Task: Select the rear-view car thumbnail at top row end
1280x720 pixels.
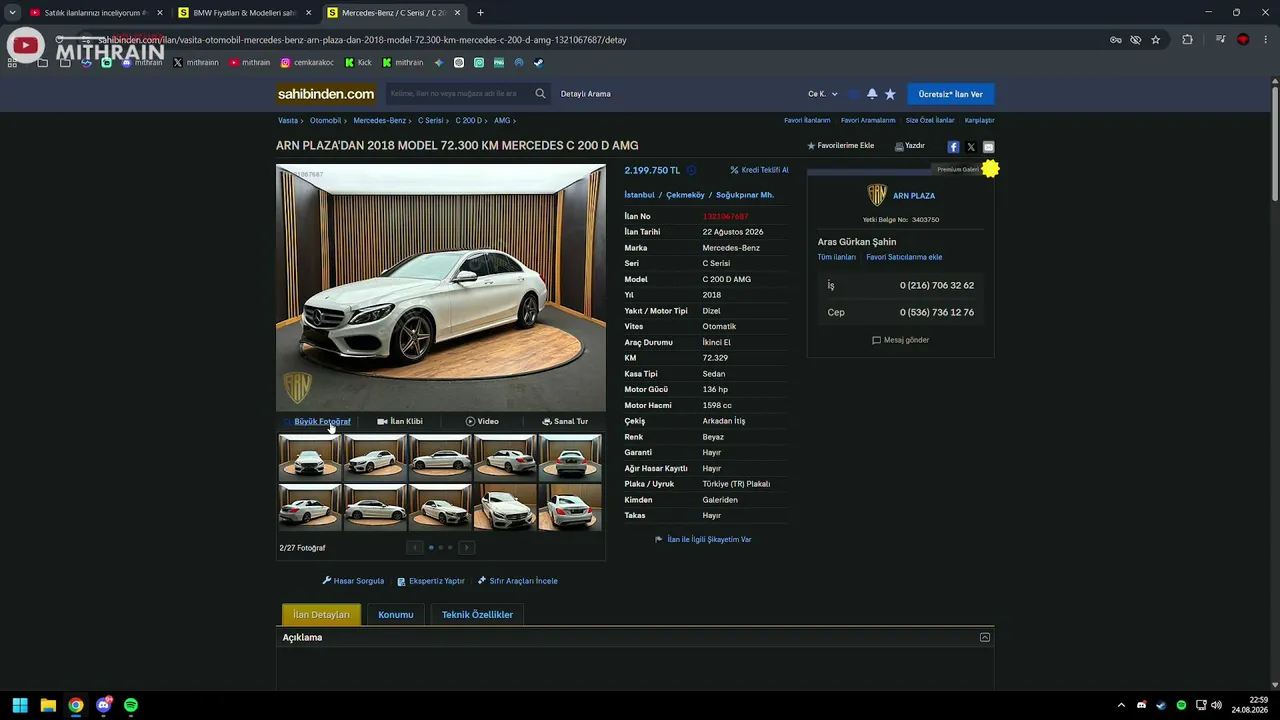Action: (x=570, y=457)
